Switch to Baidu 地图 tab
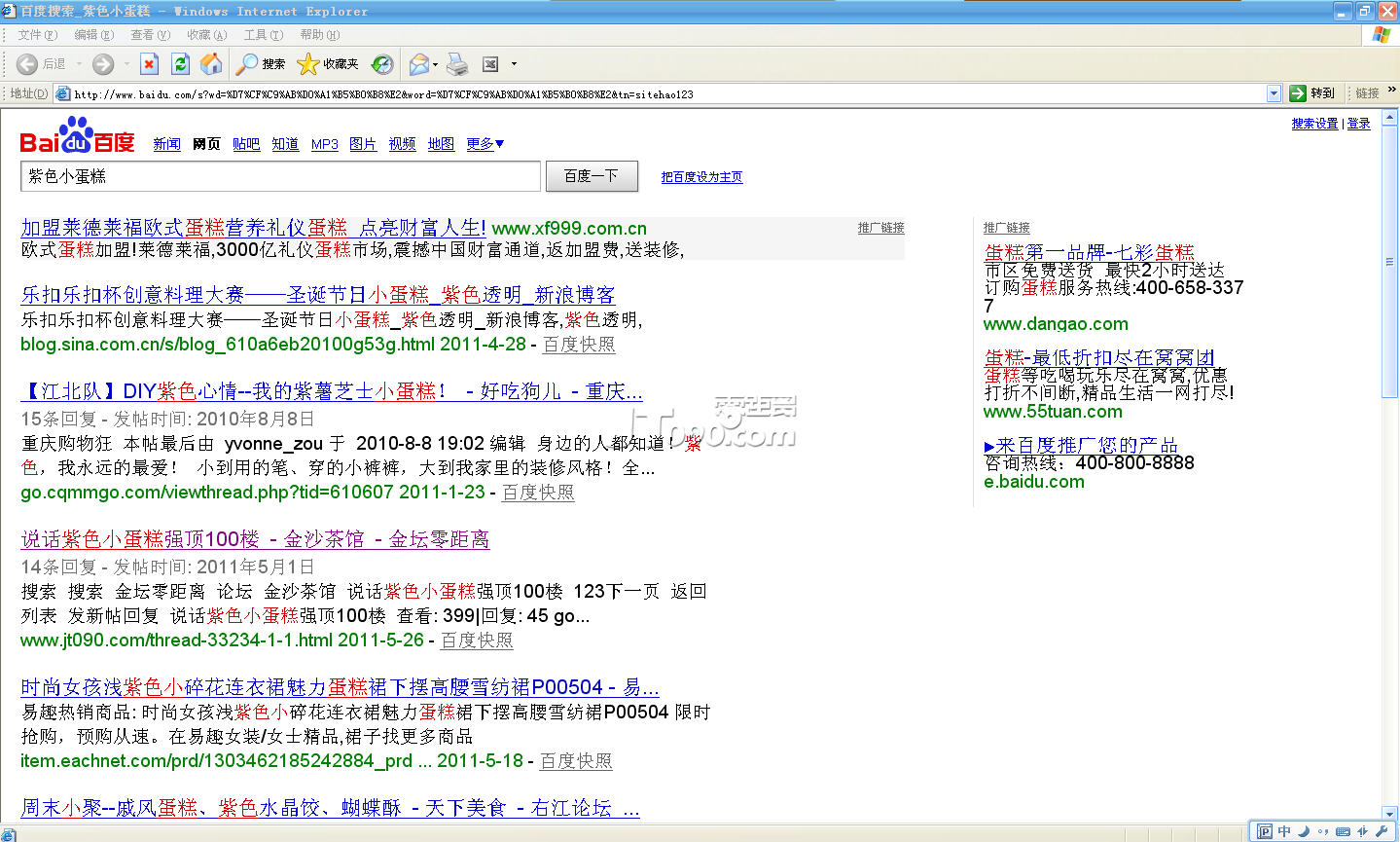 point(441,144)
